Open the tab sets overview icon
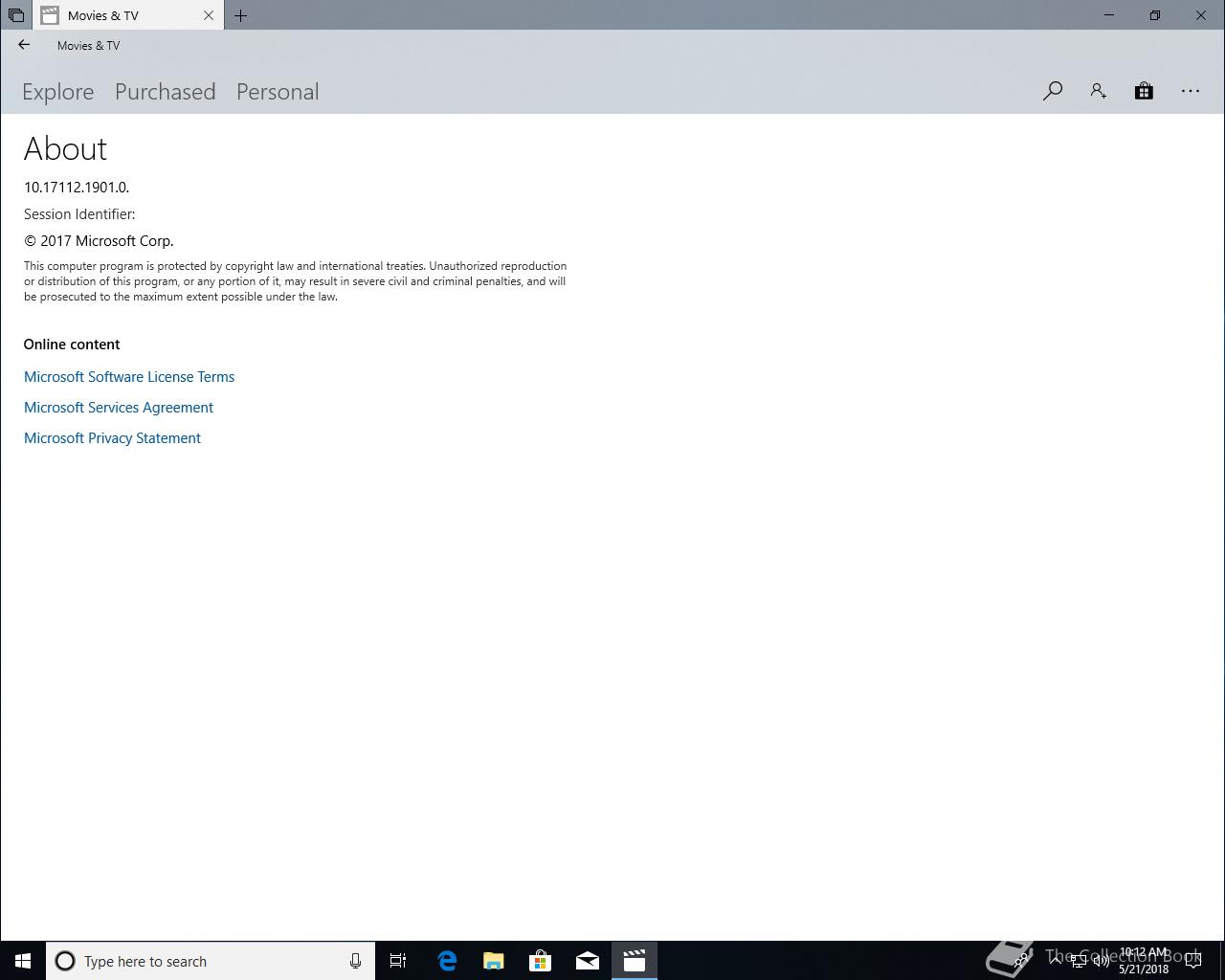This screenshot has width=1225, height=980. pyautogui.click(x=16, y=15)
